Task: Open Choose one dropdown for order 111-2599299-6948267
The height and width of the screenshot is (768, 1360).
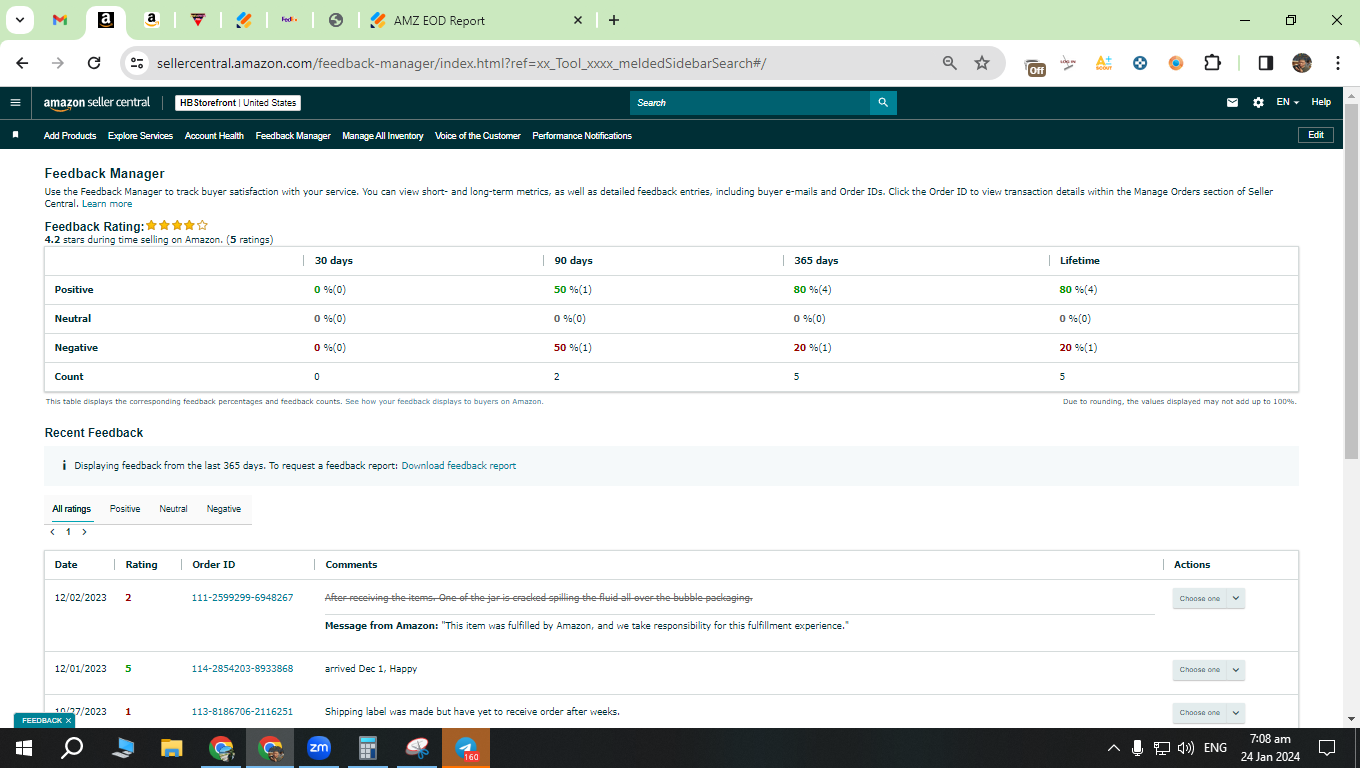Action: pos(1208,598)
